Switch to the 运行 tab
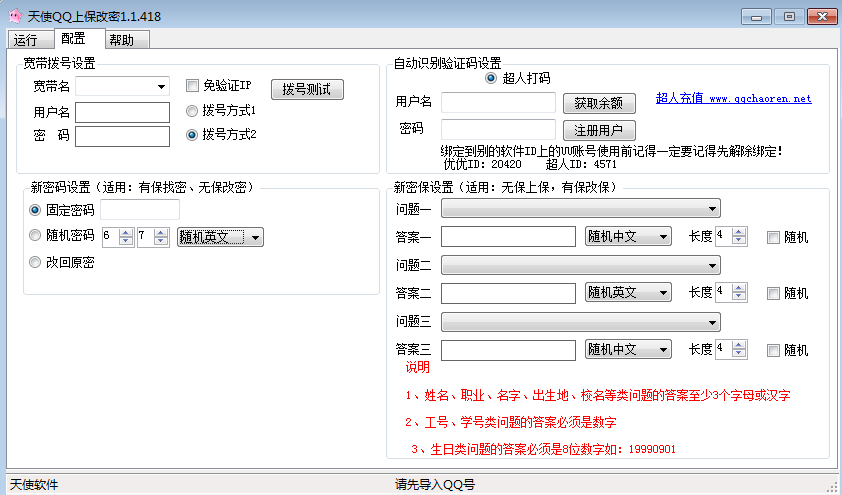The height and width of the screenshot is (495, 842). coord(26,40)
